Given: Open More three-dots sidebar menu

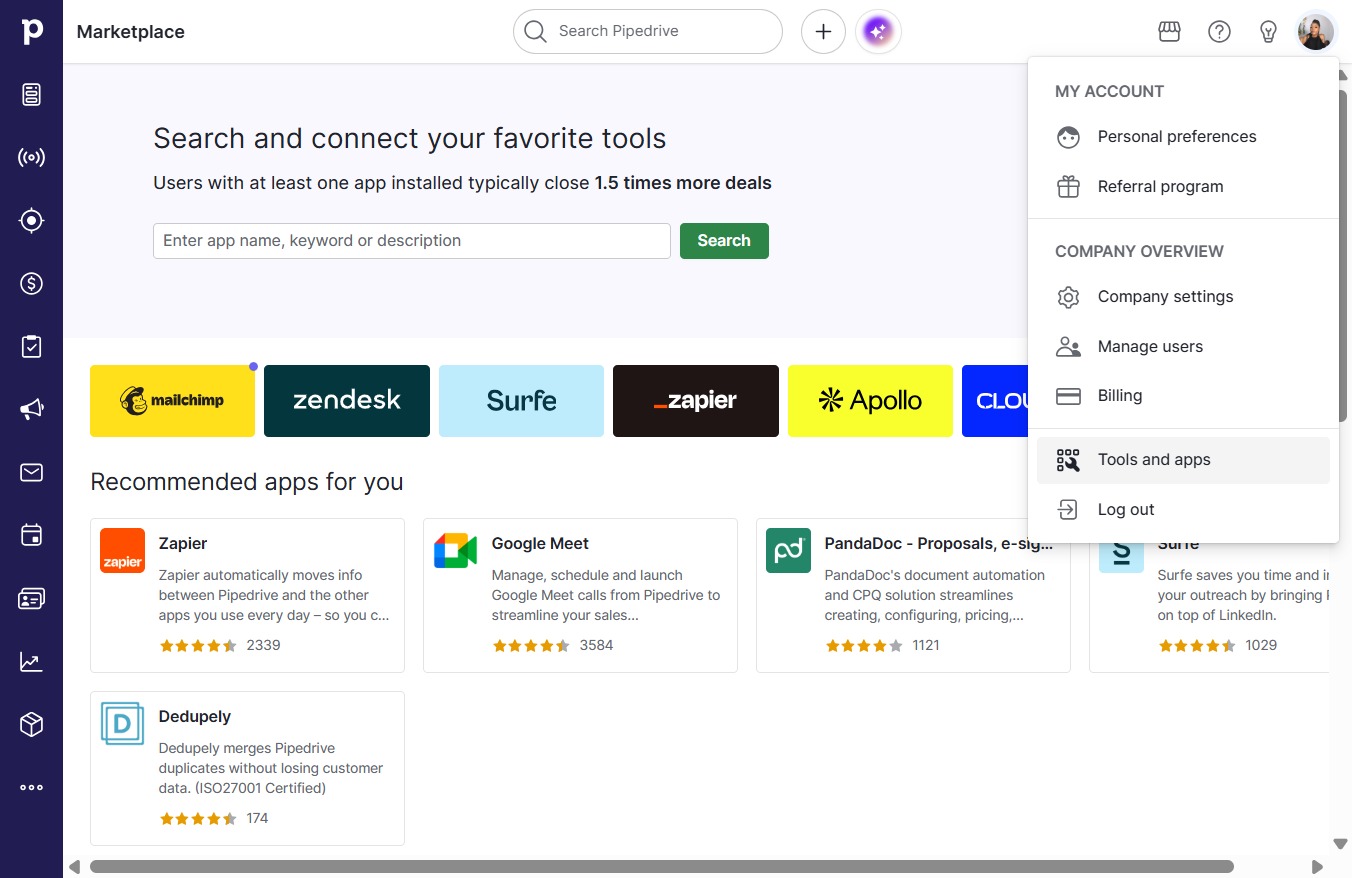Looking at the screenshot, I should [31, 787].
